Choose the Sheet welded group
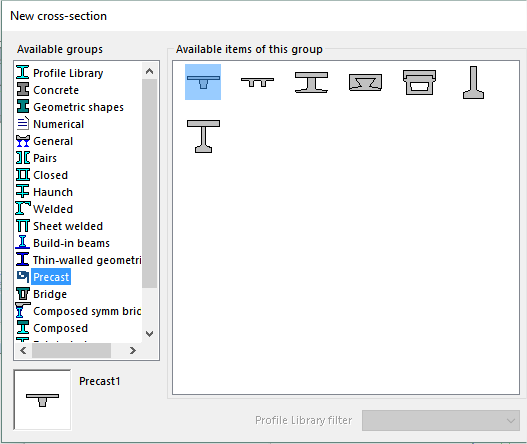The width and height of the screenshot is (527, 444). (59, 226)
